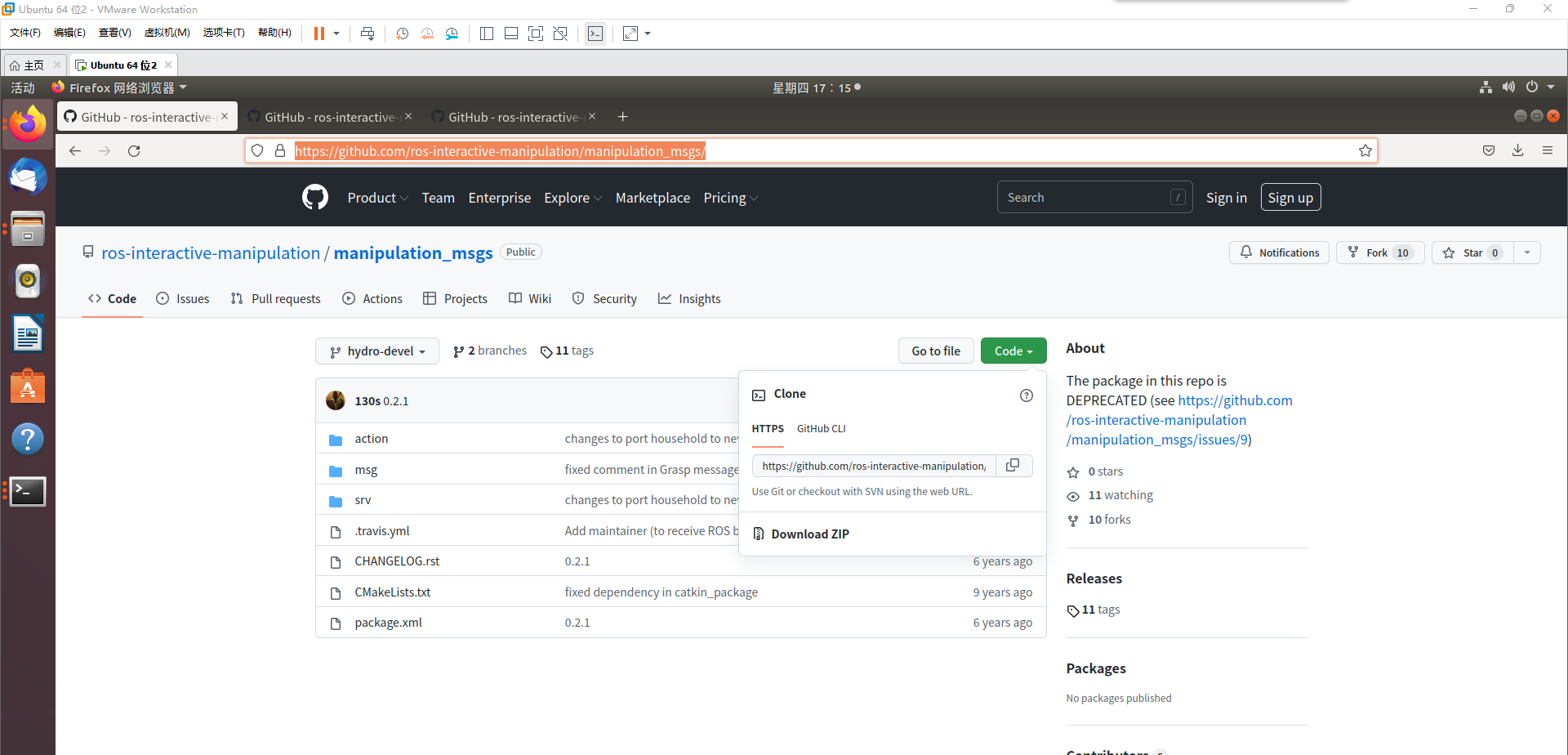The image size is (1568, 755).
Task: Open Rhythmbox from the dock
Action: [x=28, y=281]
